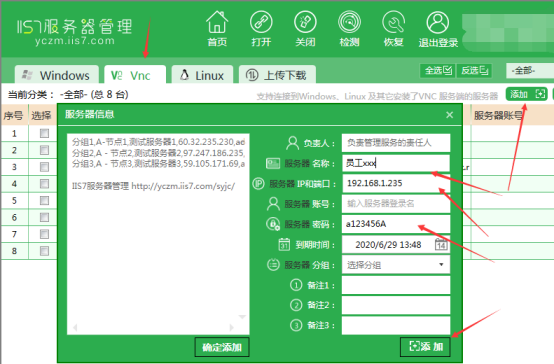Click the top-right 添加 button
This screenshot has width=554, height=364.
527,94
